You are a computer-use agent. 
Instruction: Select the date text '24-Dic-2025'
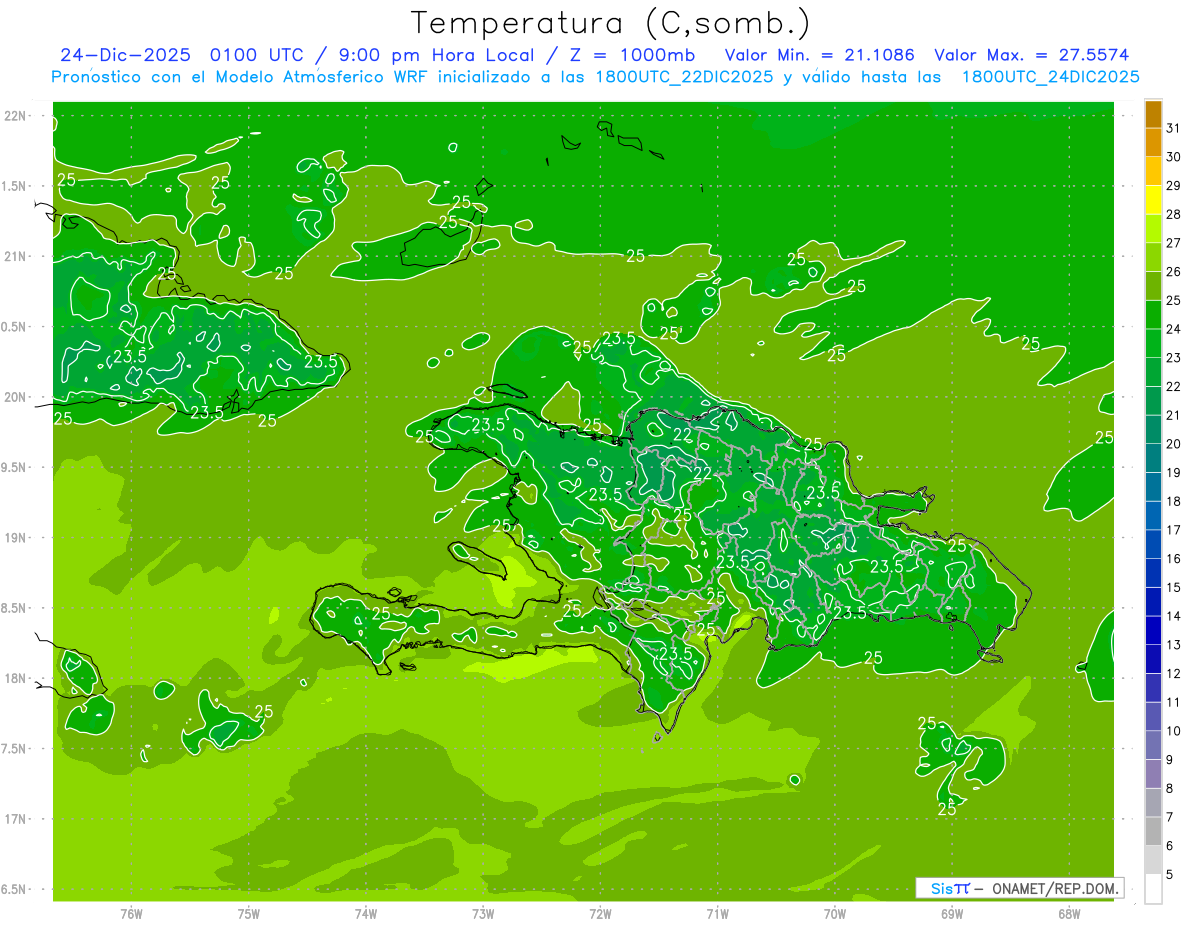tap(128, 55)
